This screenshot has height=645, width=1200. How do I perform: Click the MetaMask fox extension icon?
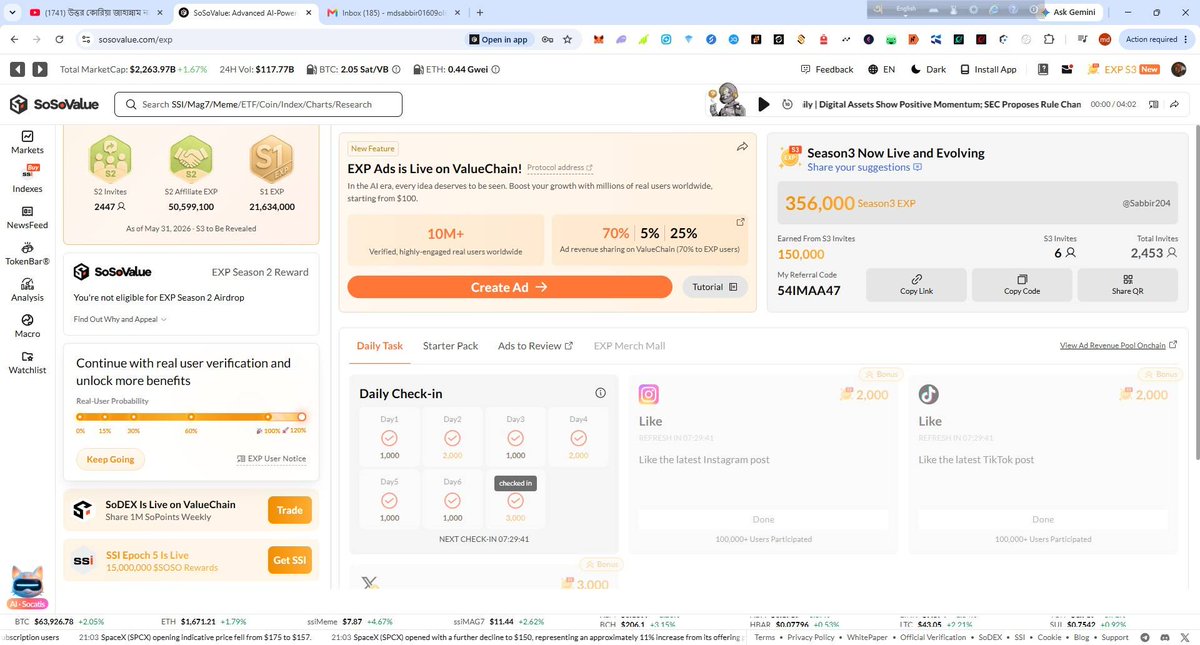click(x=598, y=39)
